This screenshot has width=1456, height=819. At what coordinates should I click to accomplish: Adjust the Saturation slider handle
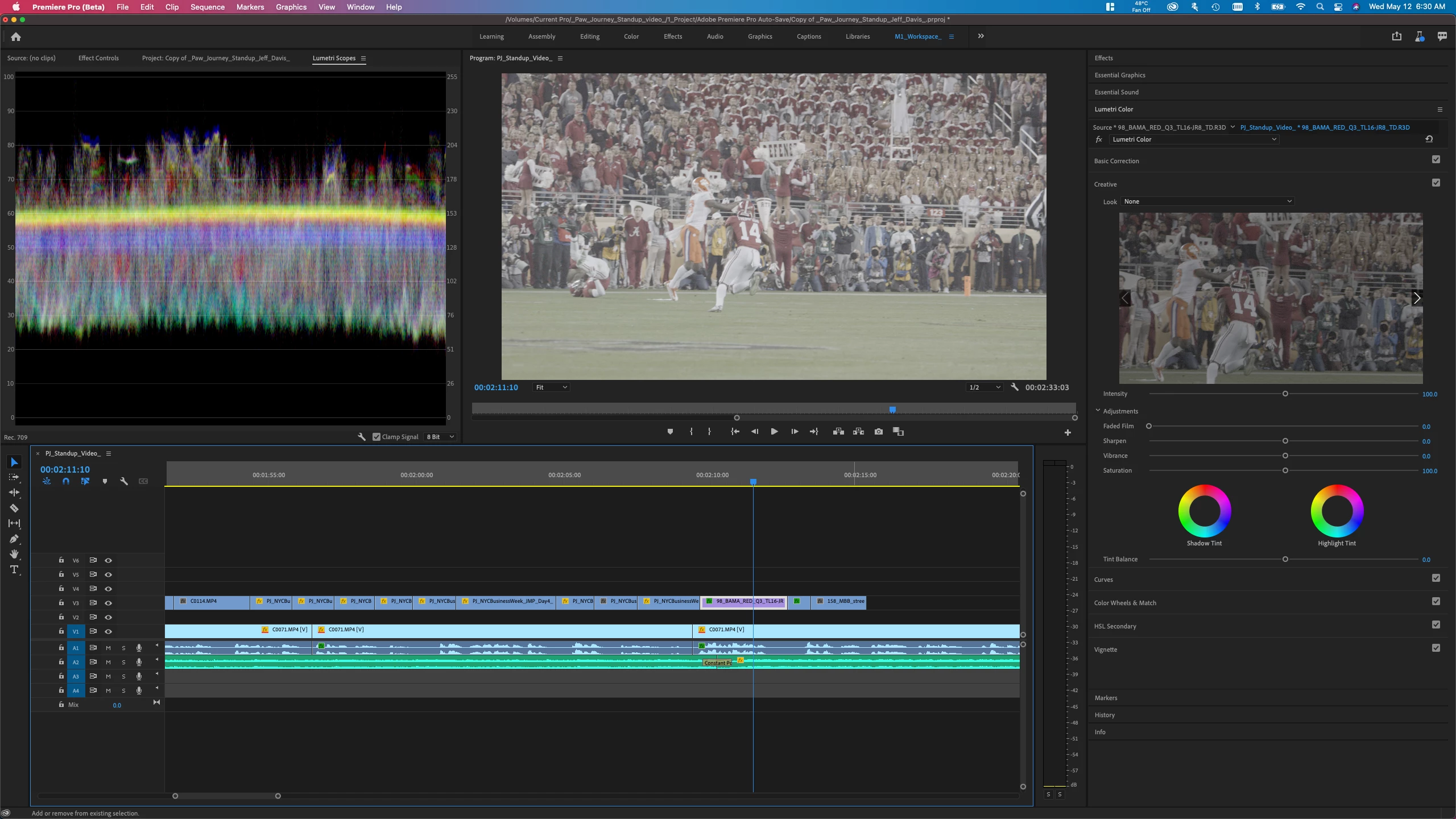[1285, 470]
